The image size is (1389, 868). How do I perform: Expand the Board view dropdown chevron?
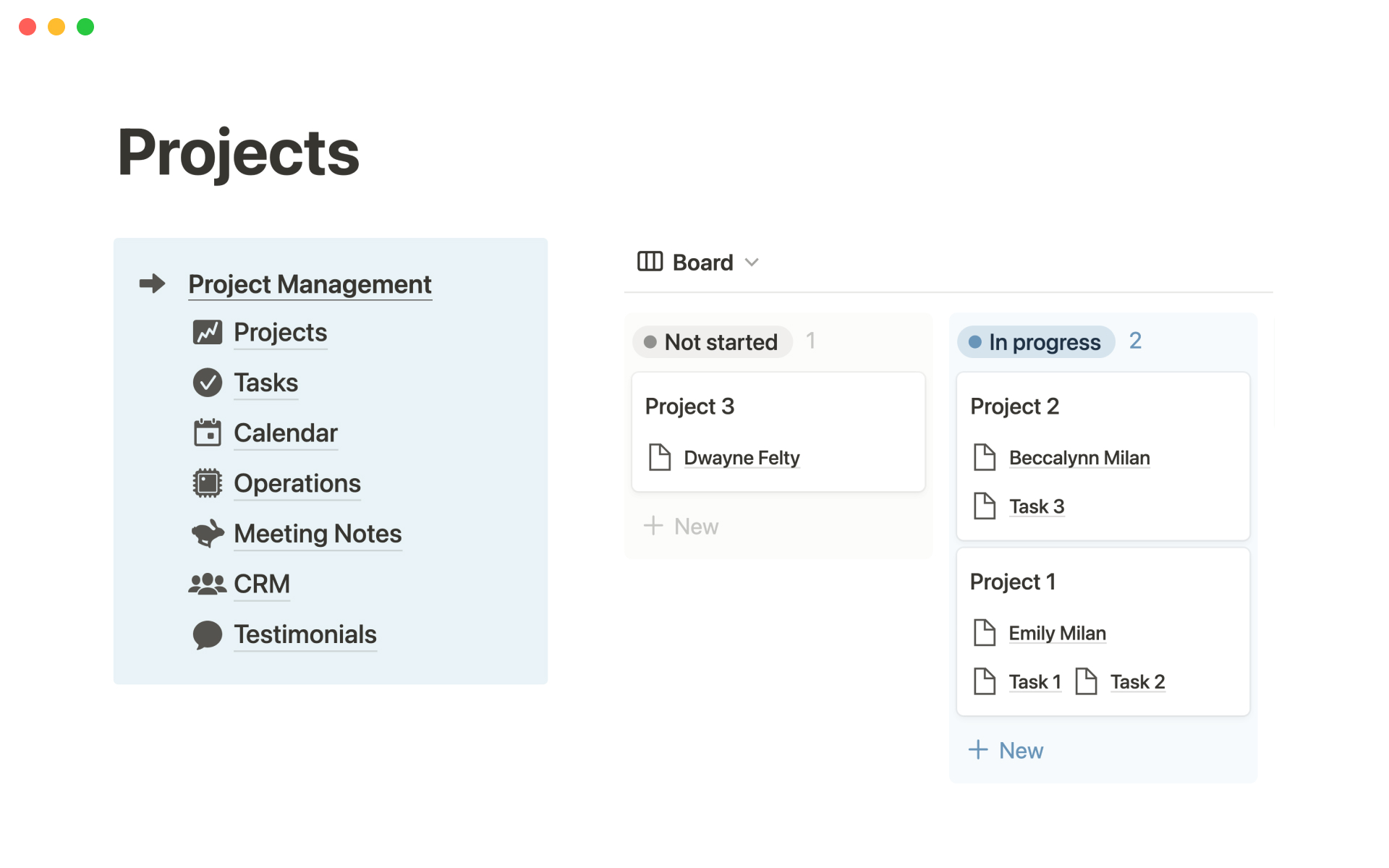point(752,263)
